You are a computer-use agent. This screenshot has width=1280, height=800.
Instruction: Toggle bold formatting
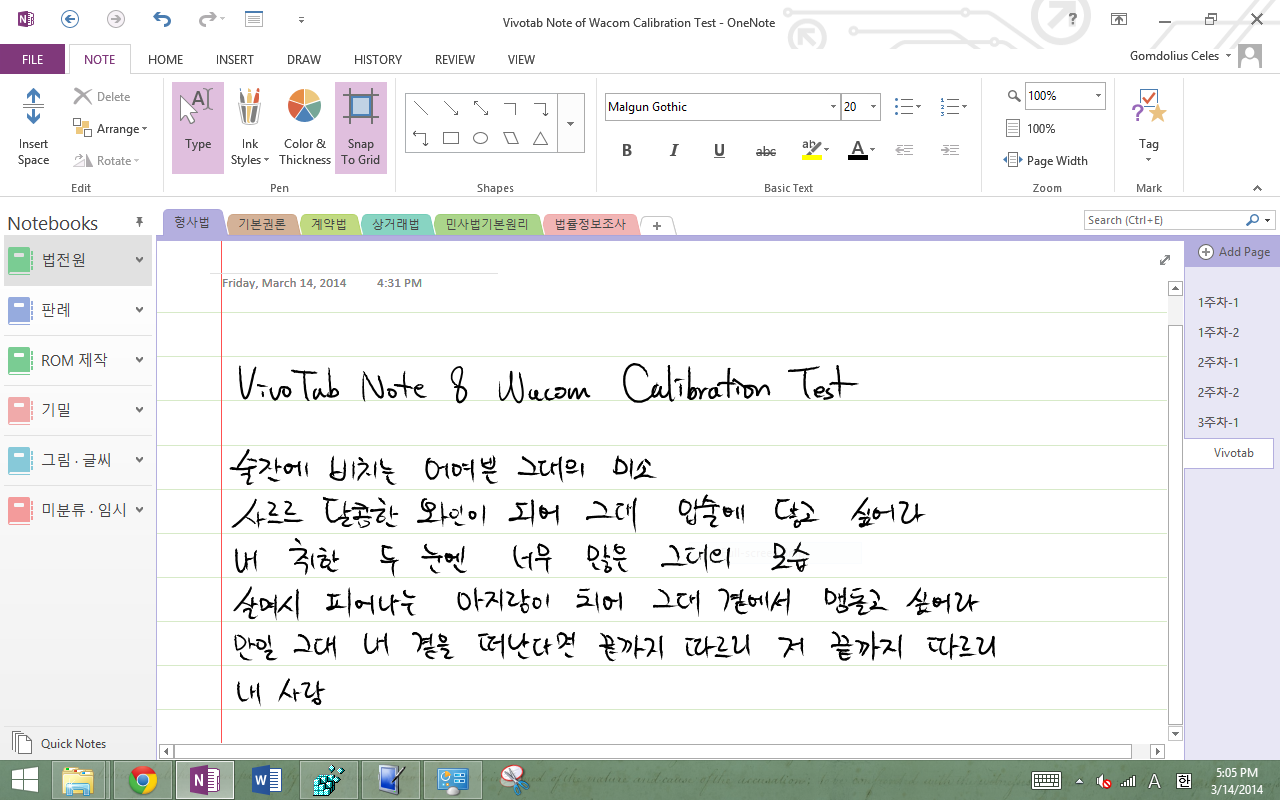tap(627, 151)
